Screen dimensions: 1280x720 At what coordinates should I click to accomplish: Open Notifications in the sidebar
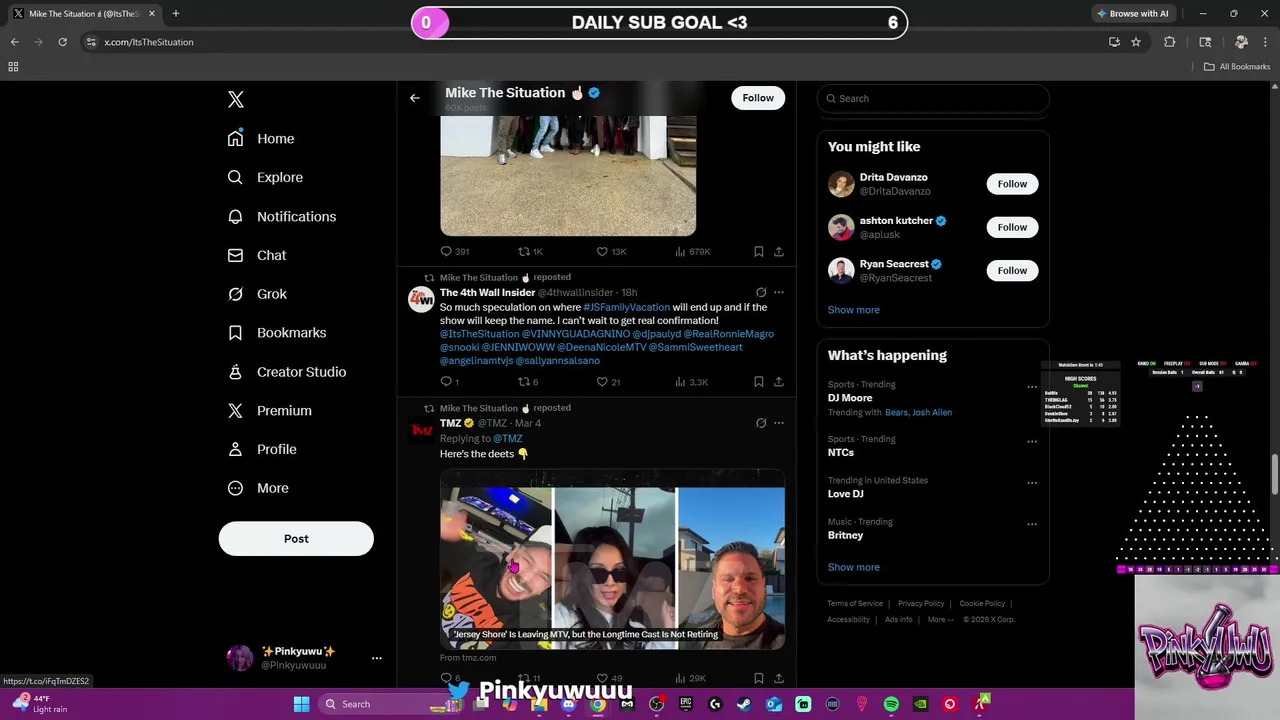tap(282, 216)
